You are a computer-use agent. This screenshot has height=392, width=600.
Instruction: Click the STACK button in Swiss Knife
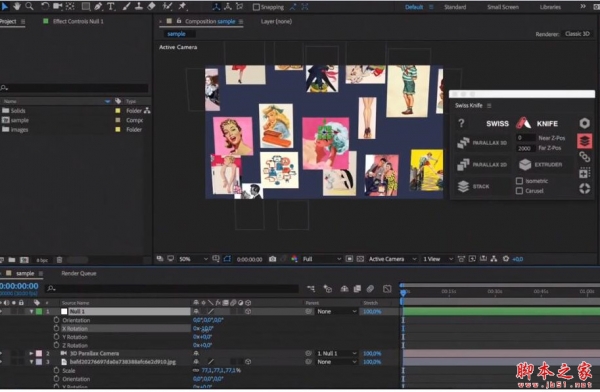[x=483, y=186]
